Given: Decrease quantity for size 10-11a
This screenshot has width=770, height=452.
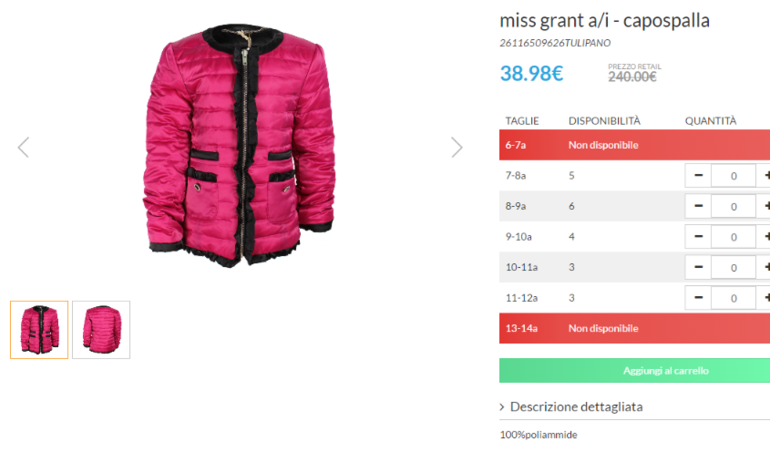Looking at the screenshot, I should pos(698,267).
